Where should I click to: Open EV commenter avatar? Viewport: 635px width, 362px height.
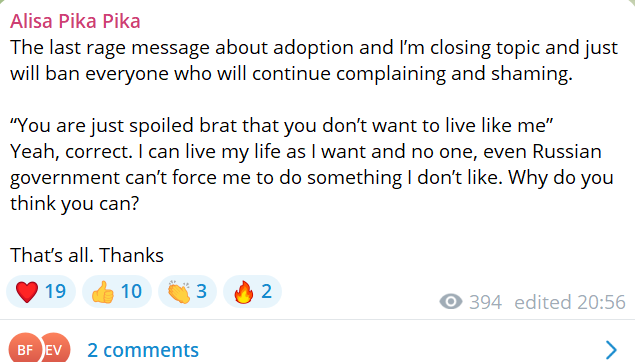55,349
